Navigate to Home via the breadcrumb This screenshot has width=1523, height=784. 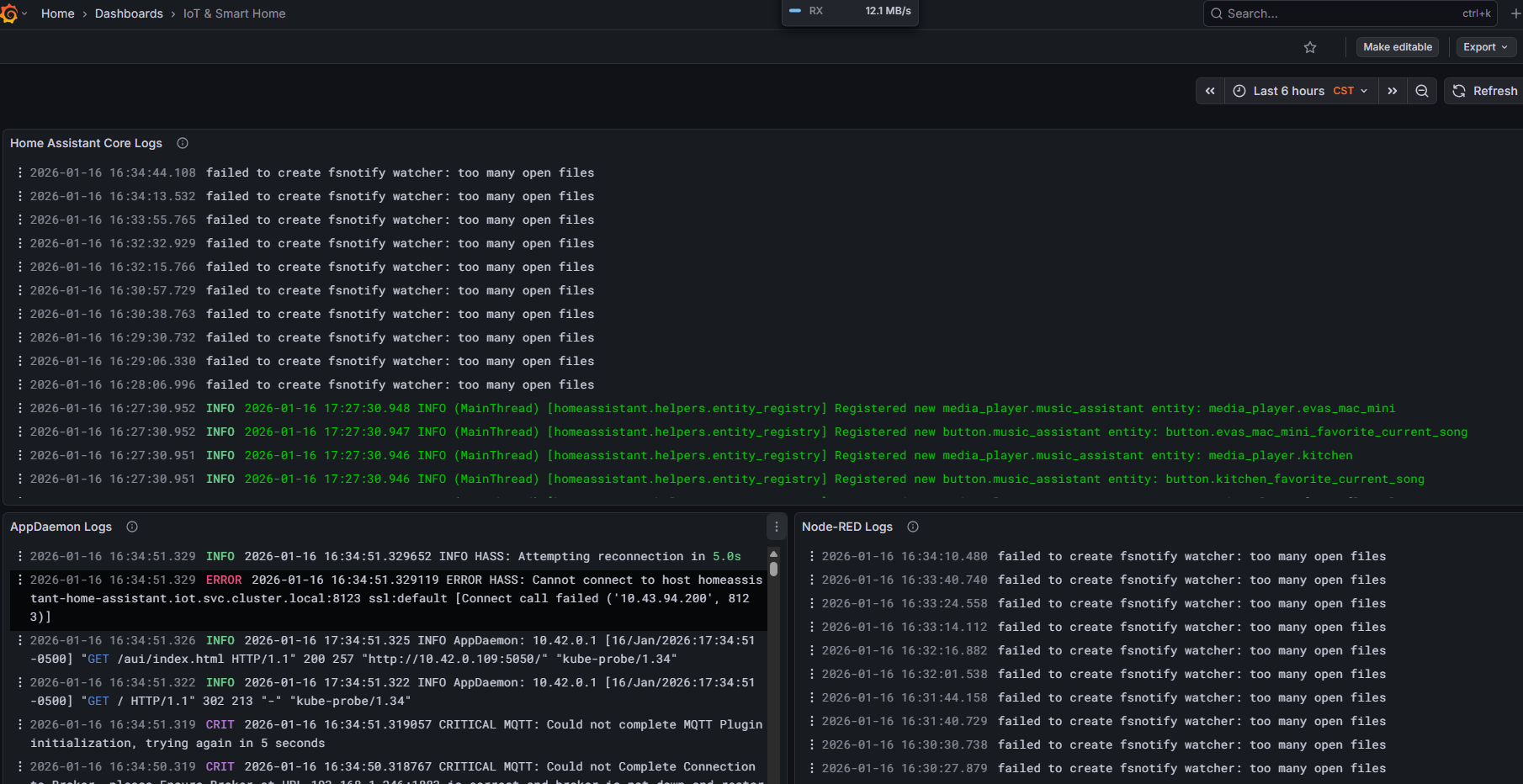pyautogui.click(x=57, y=13)
